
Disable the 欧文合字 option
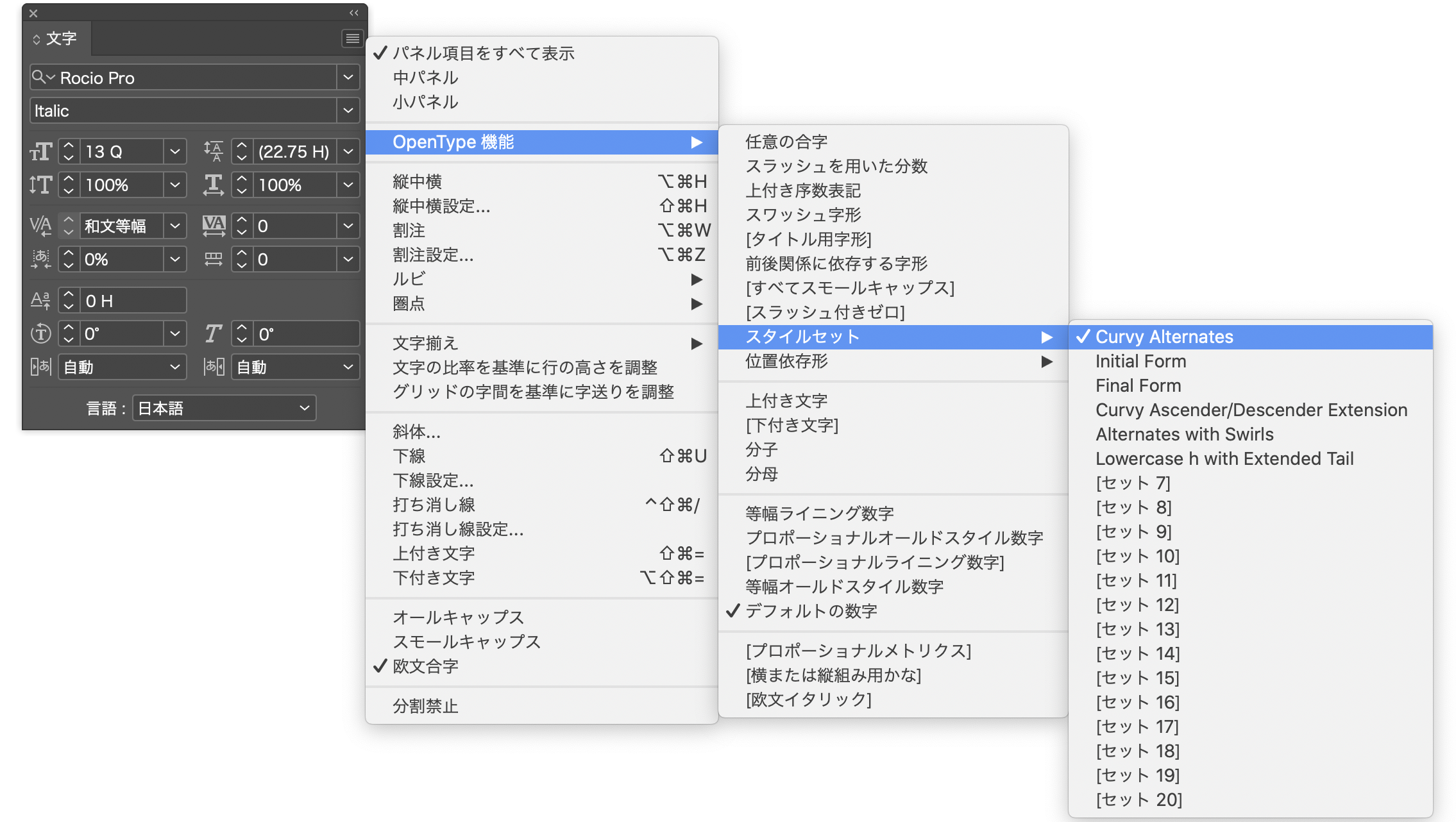tap(425, 667)
